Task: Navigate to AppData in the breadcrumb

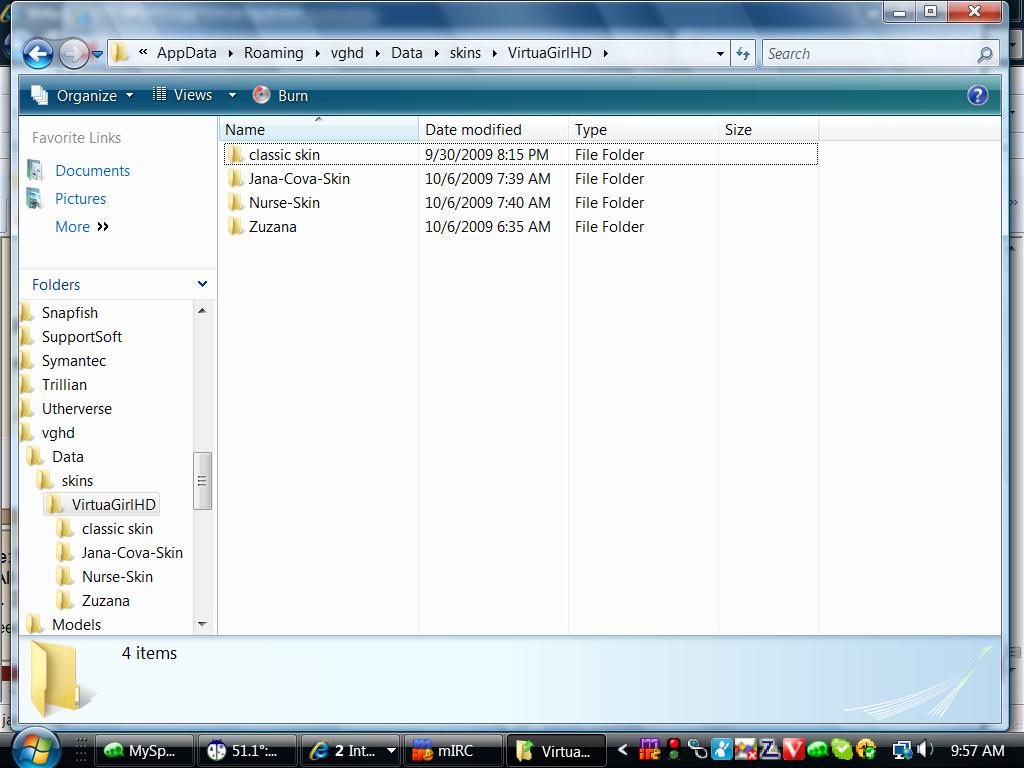Action: coord(186,53)
